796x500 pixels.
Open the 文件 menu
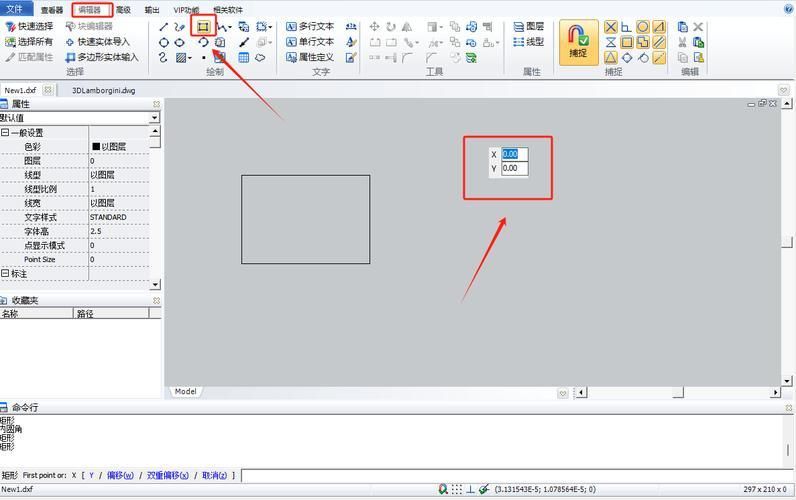pos(15,9)
